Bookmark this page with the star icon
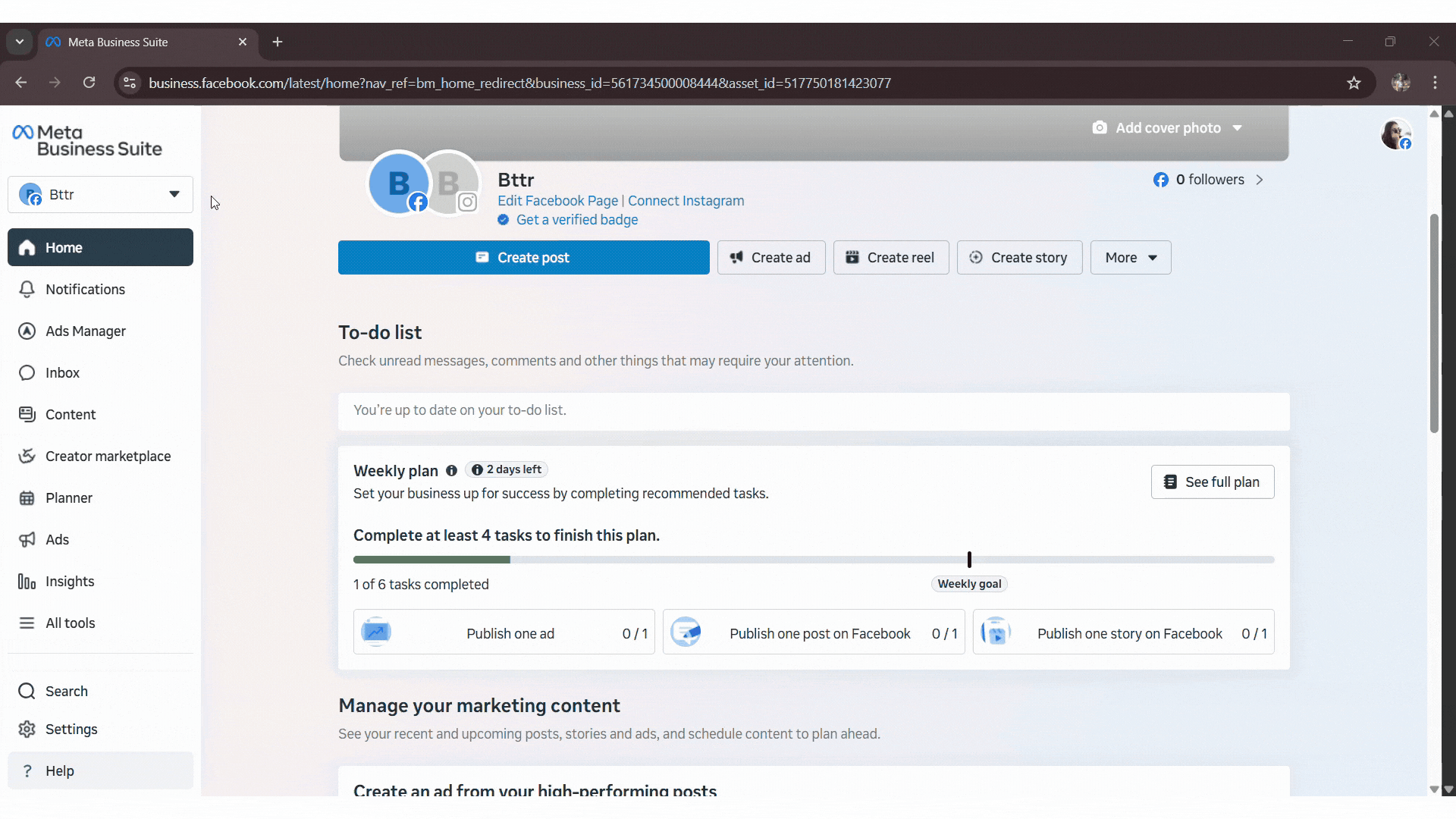The width and height of the screenshot is (1456, 819). [x=1354, y=83]
